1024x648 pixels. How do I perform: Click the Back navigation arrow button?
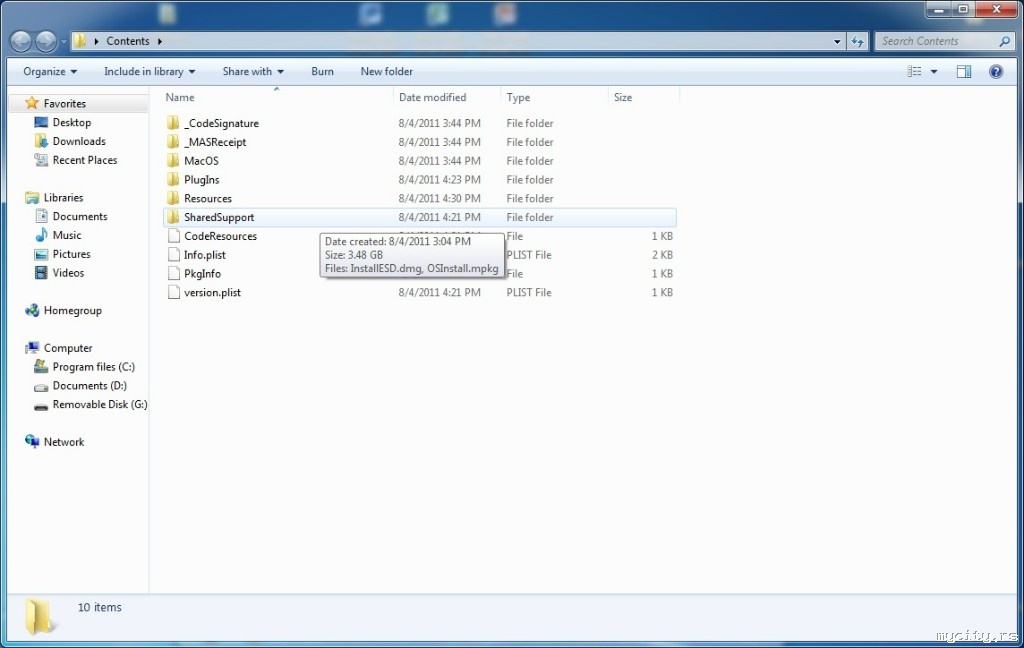point(21,41)
